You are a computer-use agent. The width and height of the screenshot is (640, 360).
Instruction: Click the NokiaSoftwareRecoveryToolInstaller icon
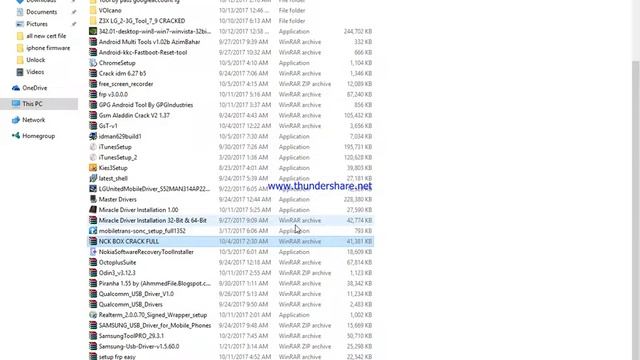point(93,252)
